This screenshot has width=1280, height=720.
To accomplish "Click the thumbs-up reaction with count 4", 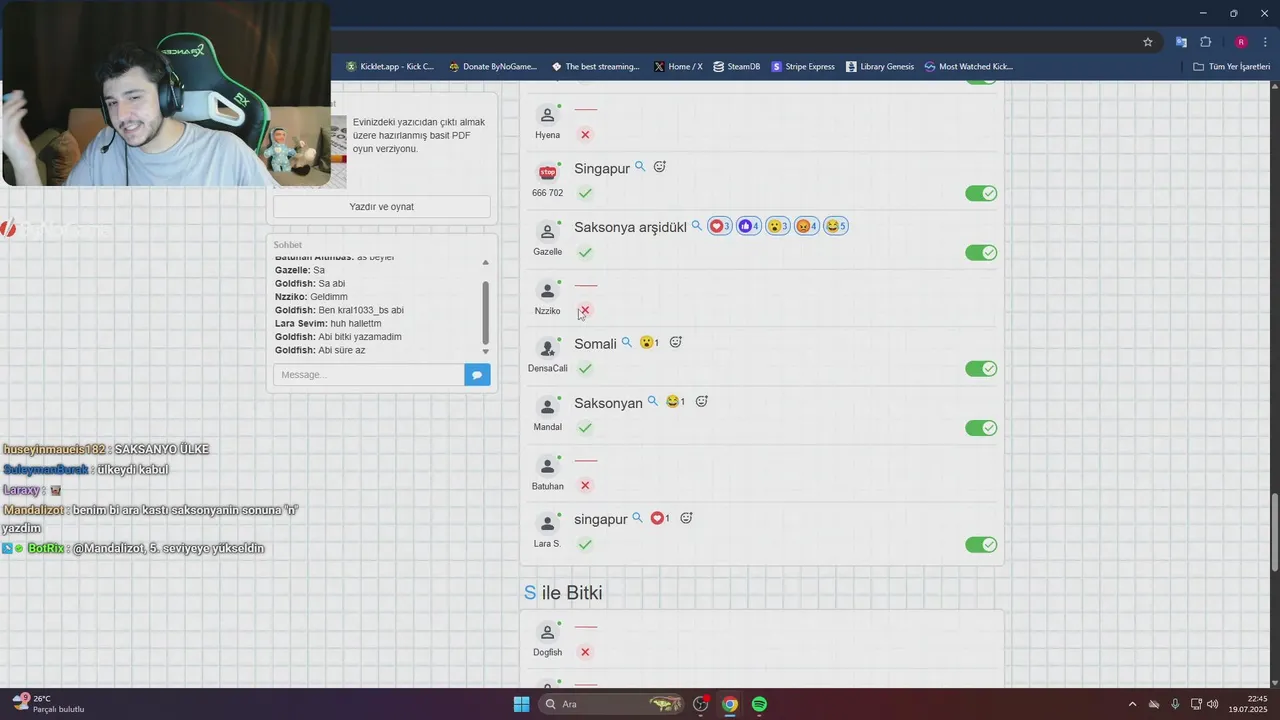I will (749, 226).
